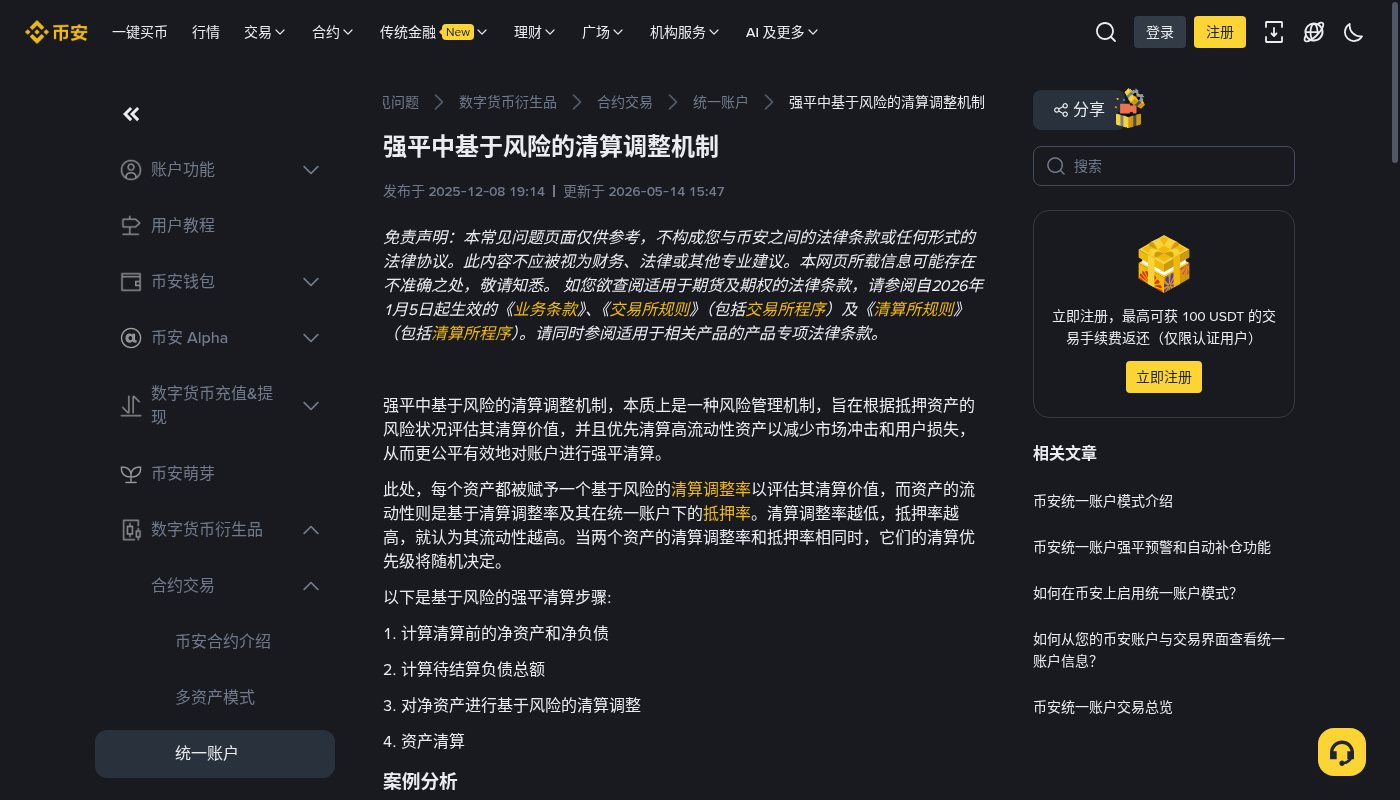Expand 币安 Alpha chevron

point(311,338)
